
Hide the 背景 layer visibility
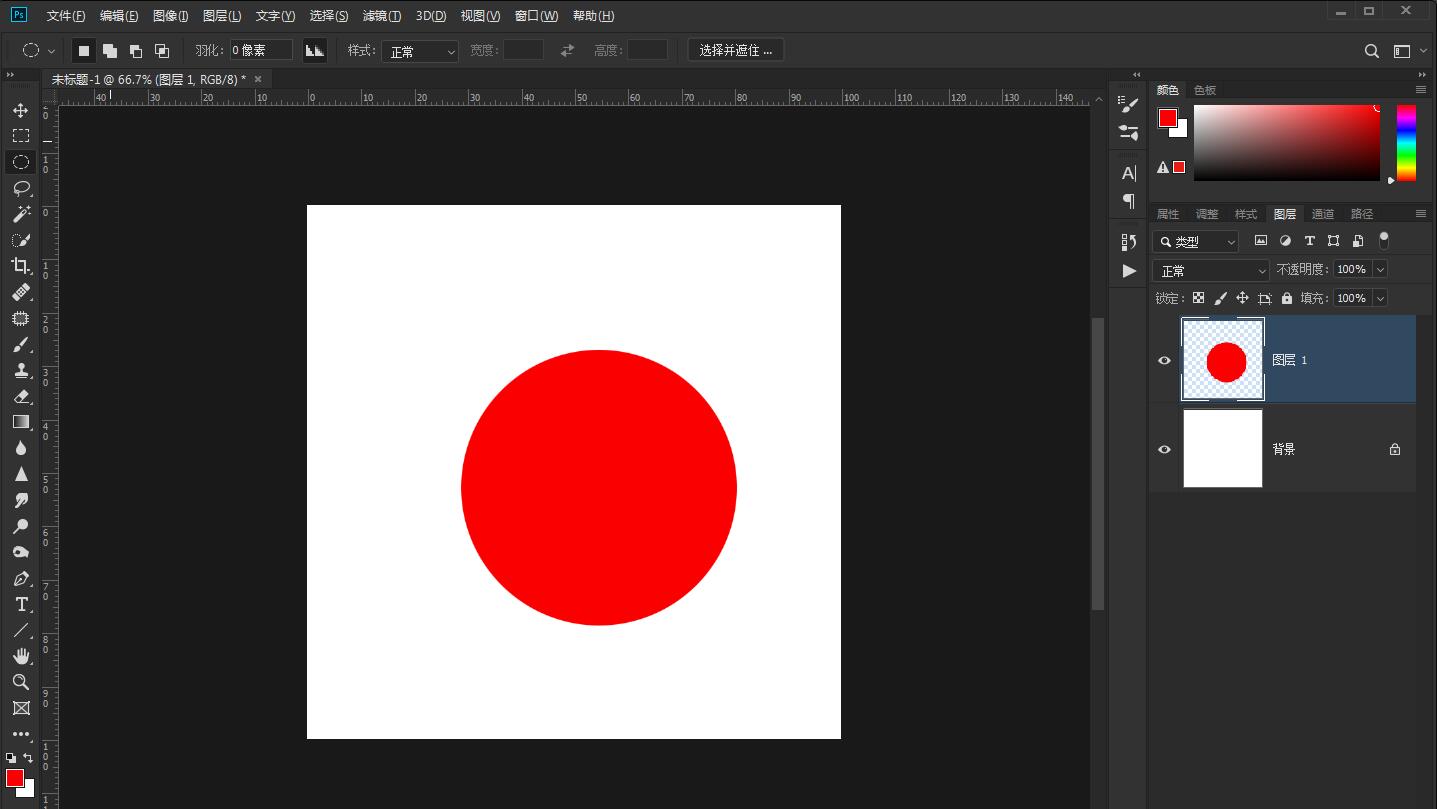click(1164, 449)
